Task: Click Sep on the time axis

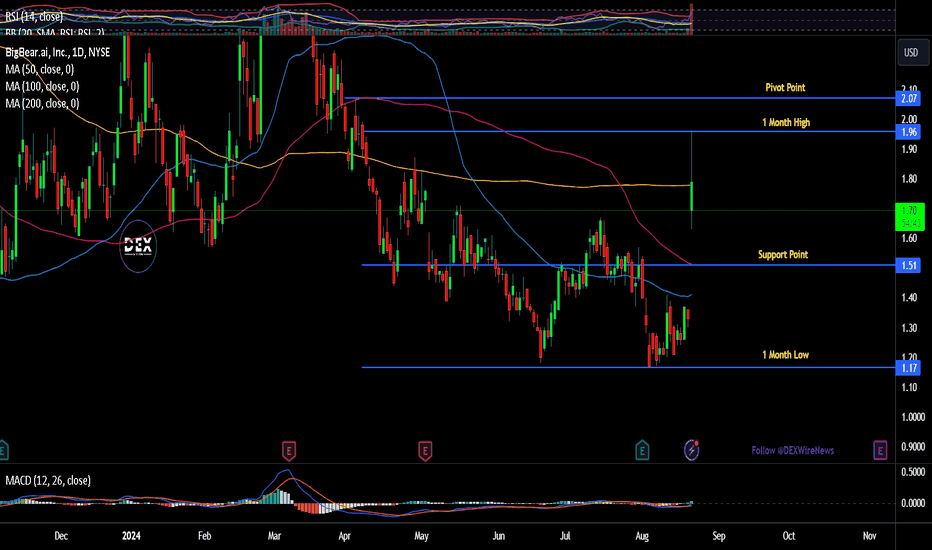Action: click(x=719, y=536)
